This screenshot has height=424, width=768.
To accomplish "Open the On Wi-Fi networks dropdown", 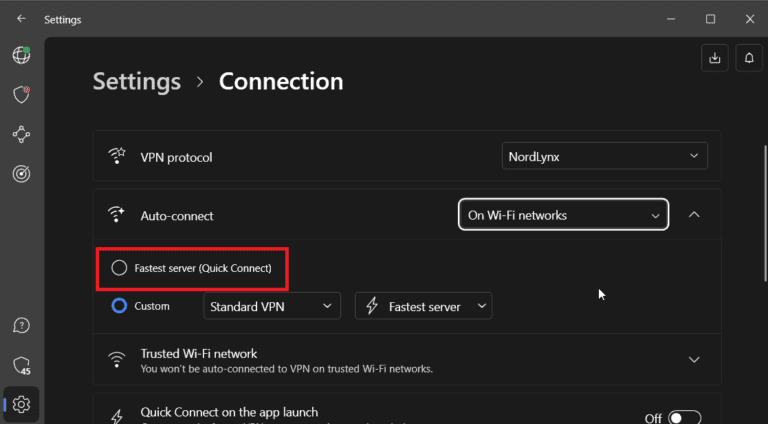I will pyautogui.click(x=563, y=215).
